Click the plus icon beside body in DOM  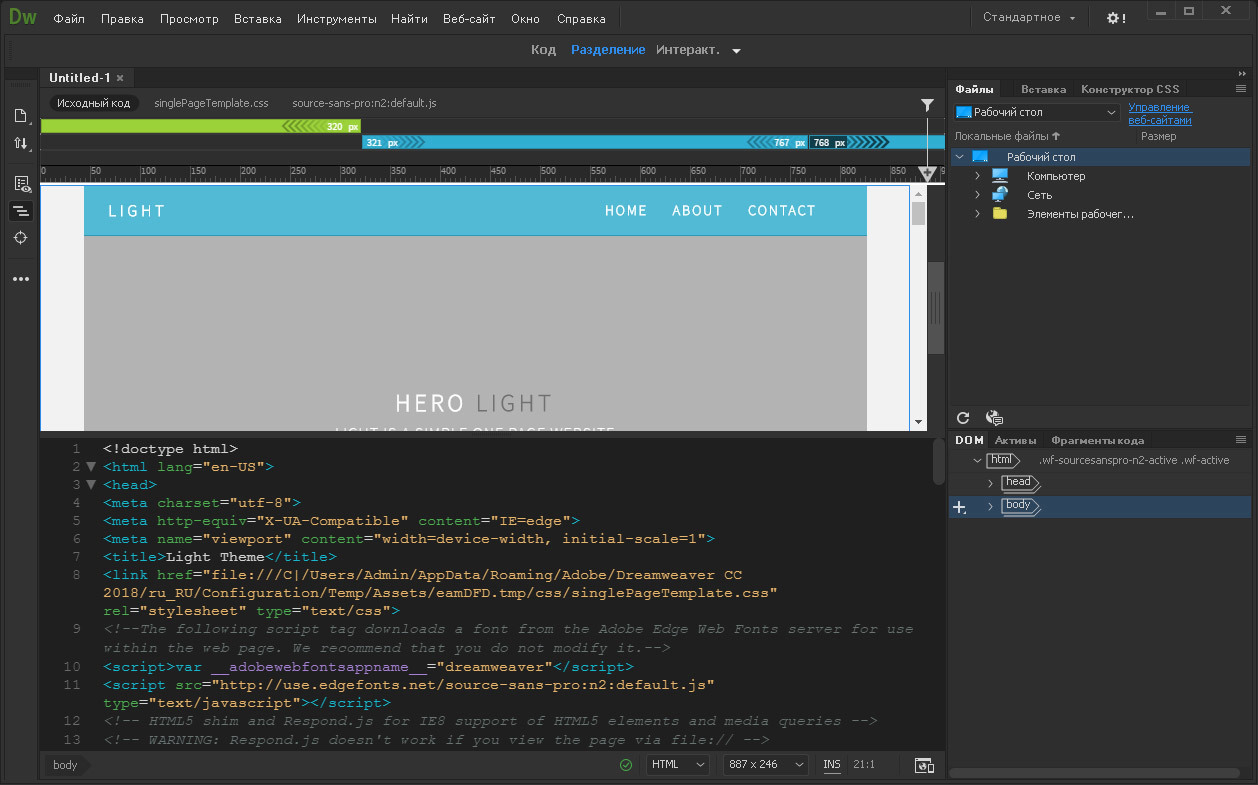(x=960, y=507)
